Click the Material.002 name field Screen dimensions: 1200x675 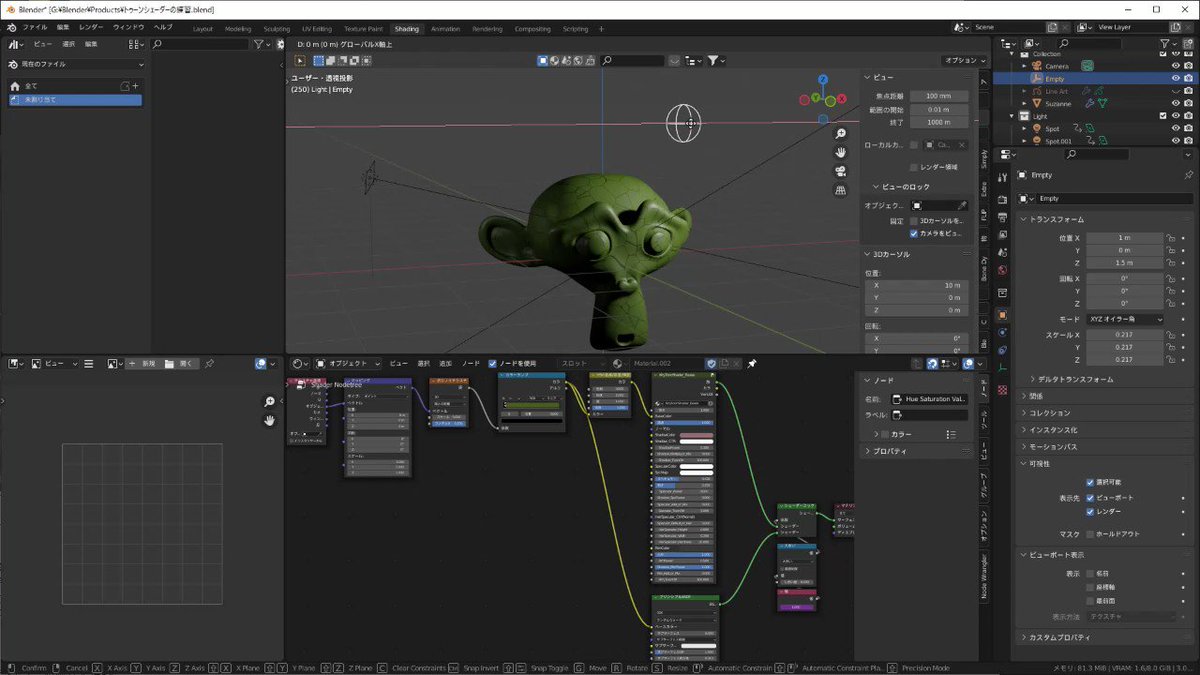(665, 364)
